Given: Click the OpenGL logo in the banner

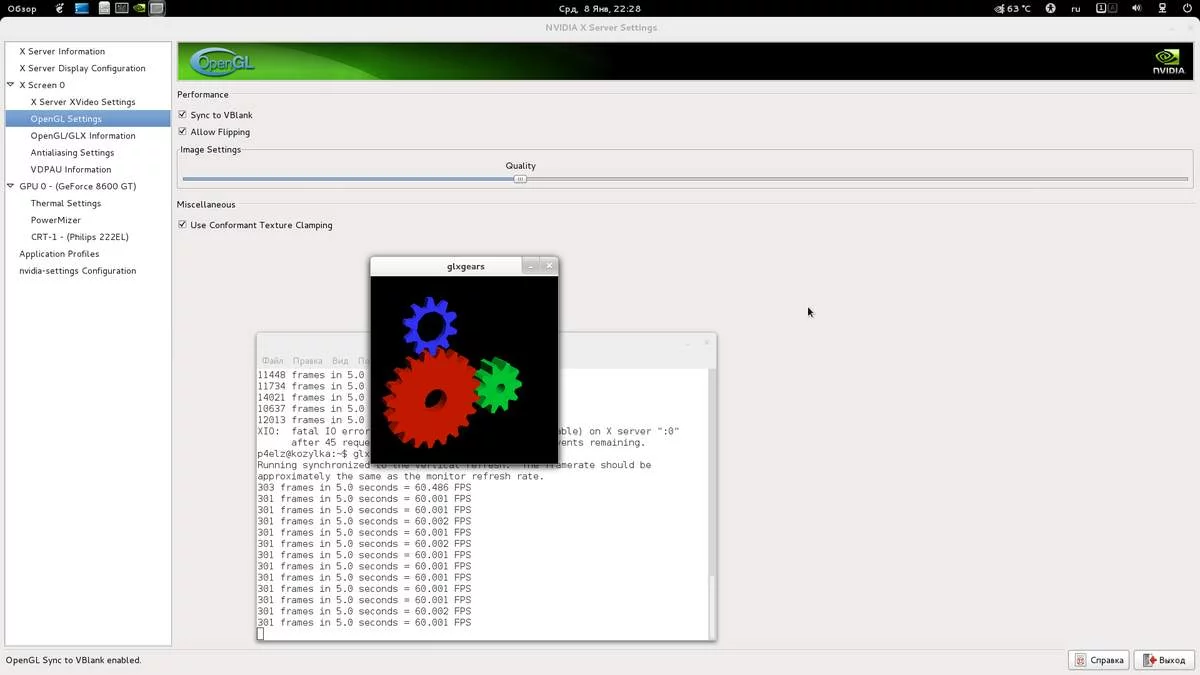Looking at the screenshot, I should coord(222,62).
